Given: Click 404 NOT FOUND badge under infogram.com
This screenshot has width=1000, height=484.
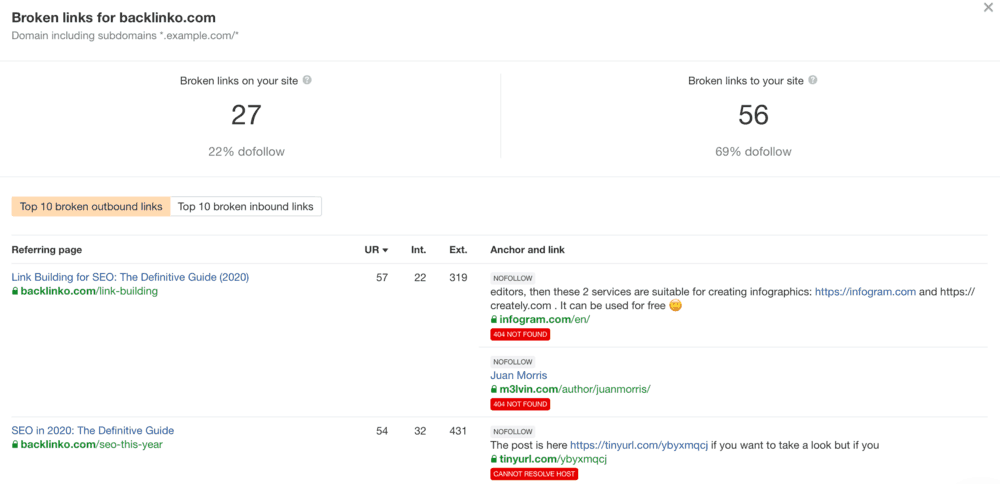Looking at the screenshot, I should click(520, 334).
